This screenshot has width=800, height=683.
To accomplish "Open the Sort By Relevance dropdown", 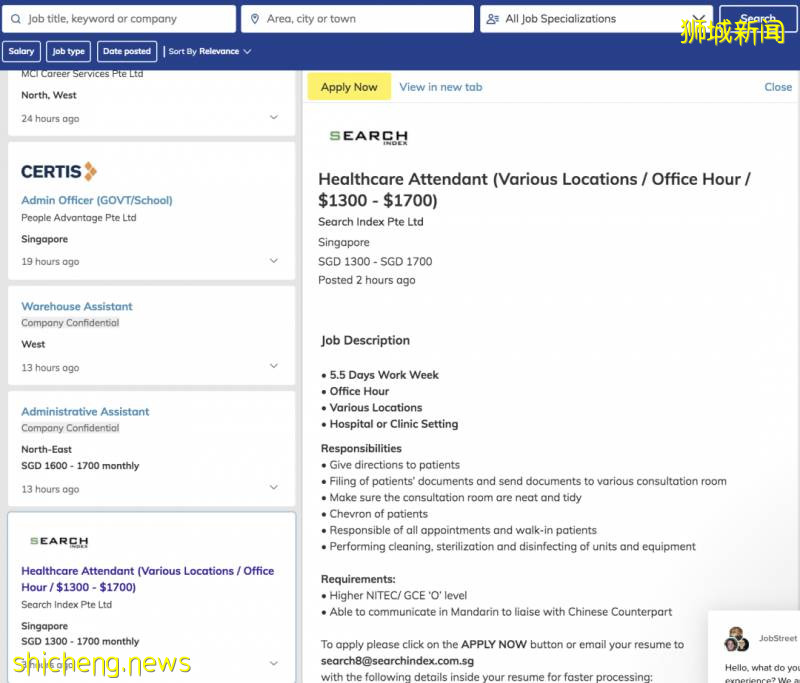I will (210, 51).
